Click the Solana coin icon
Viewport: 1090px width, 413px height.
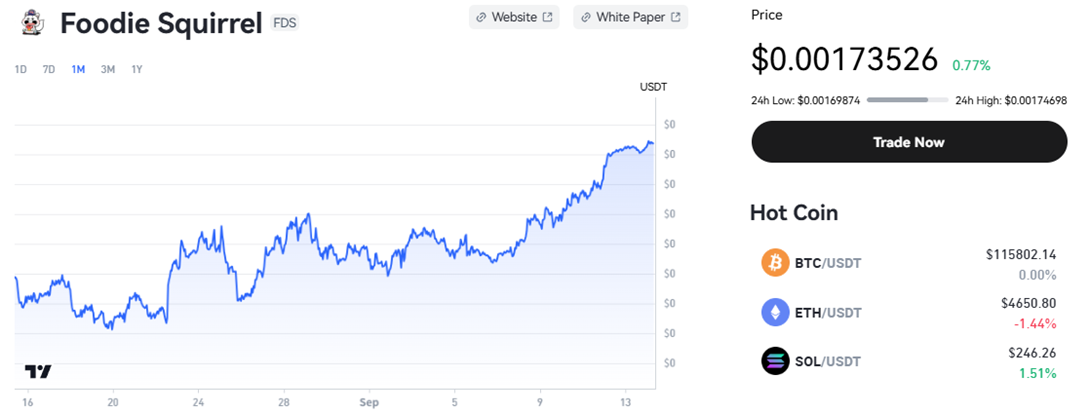coord(775,361)
